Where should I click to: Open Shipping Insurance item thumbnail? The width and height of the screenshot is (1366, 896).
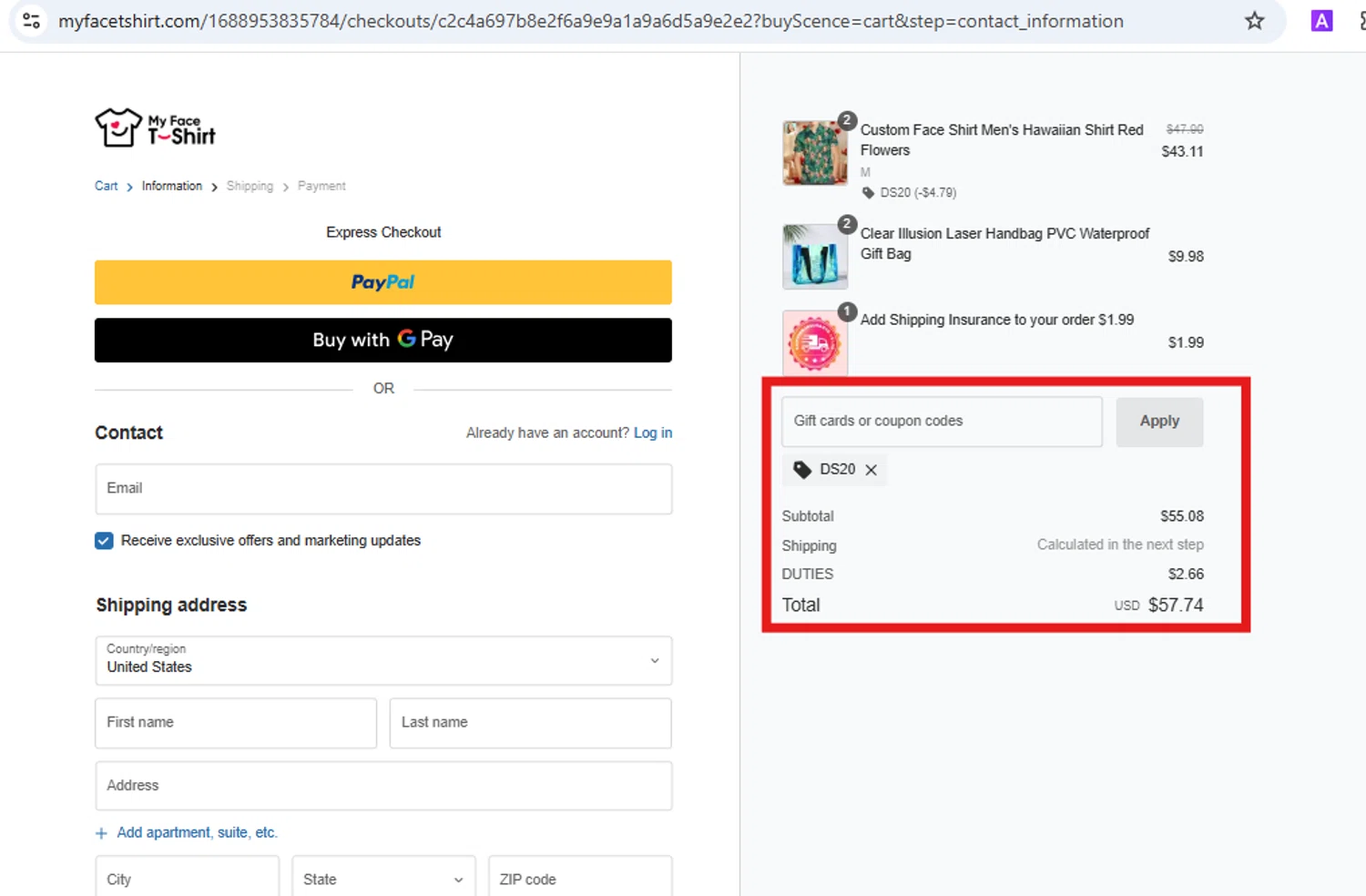[x=815, y=342]
